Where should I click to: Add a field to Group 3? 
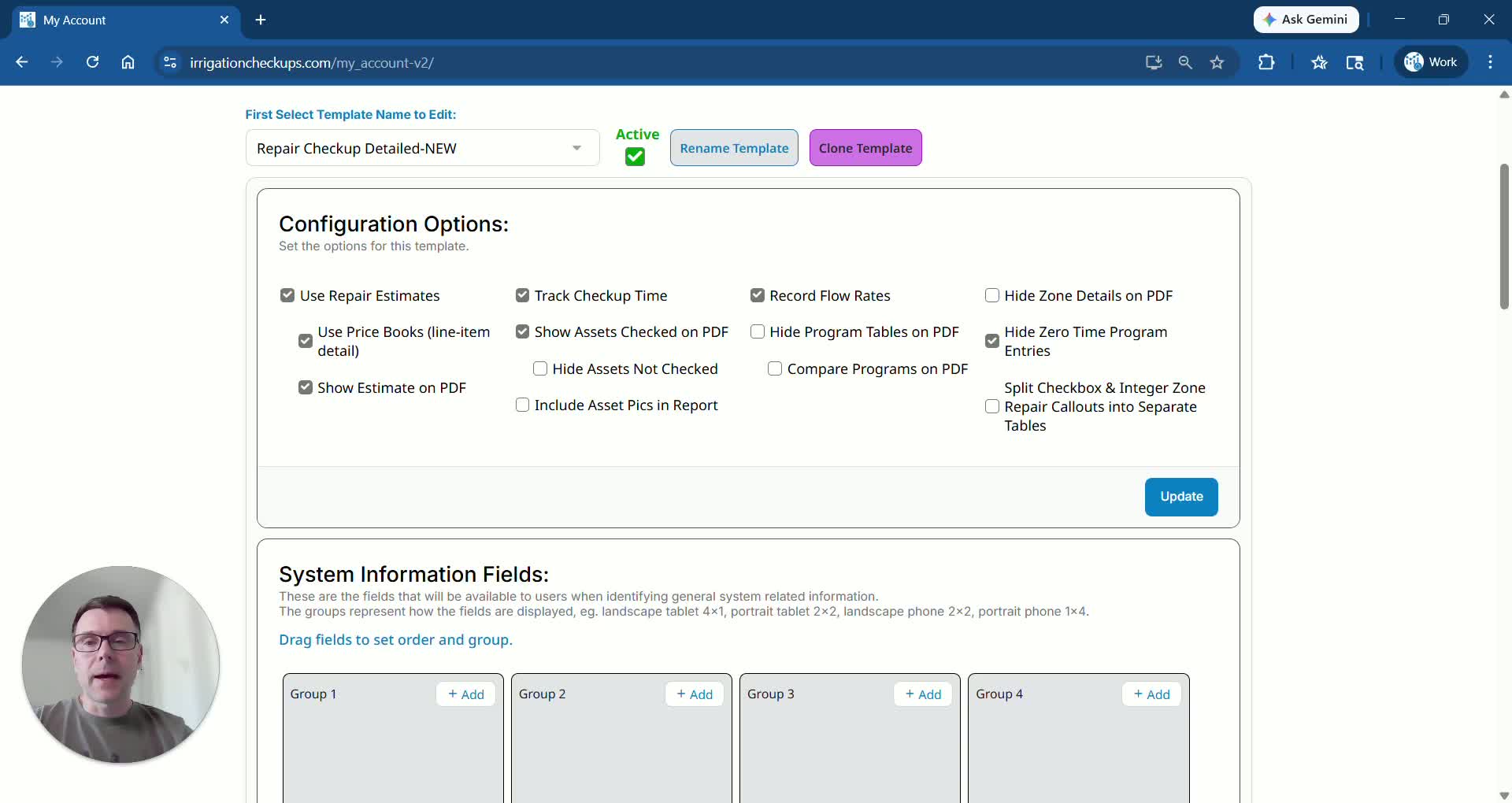923,694
